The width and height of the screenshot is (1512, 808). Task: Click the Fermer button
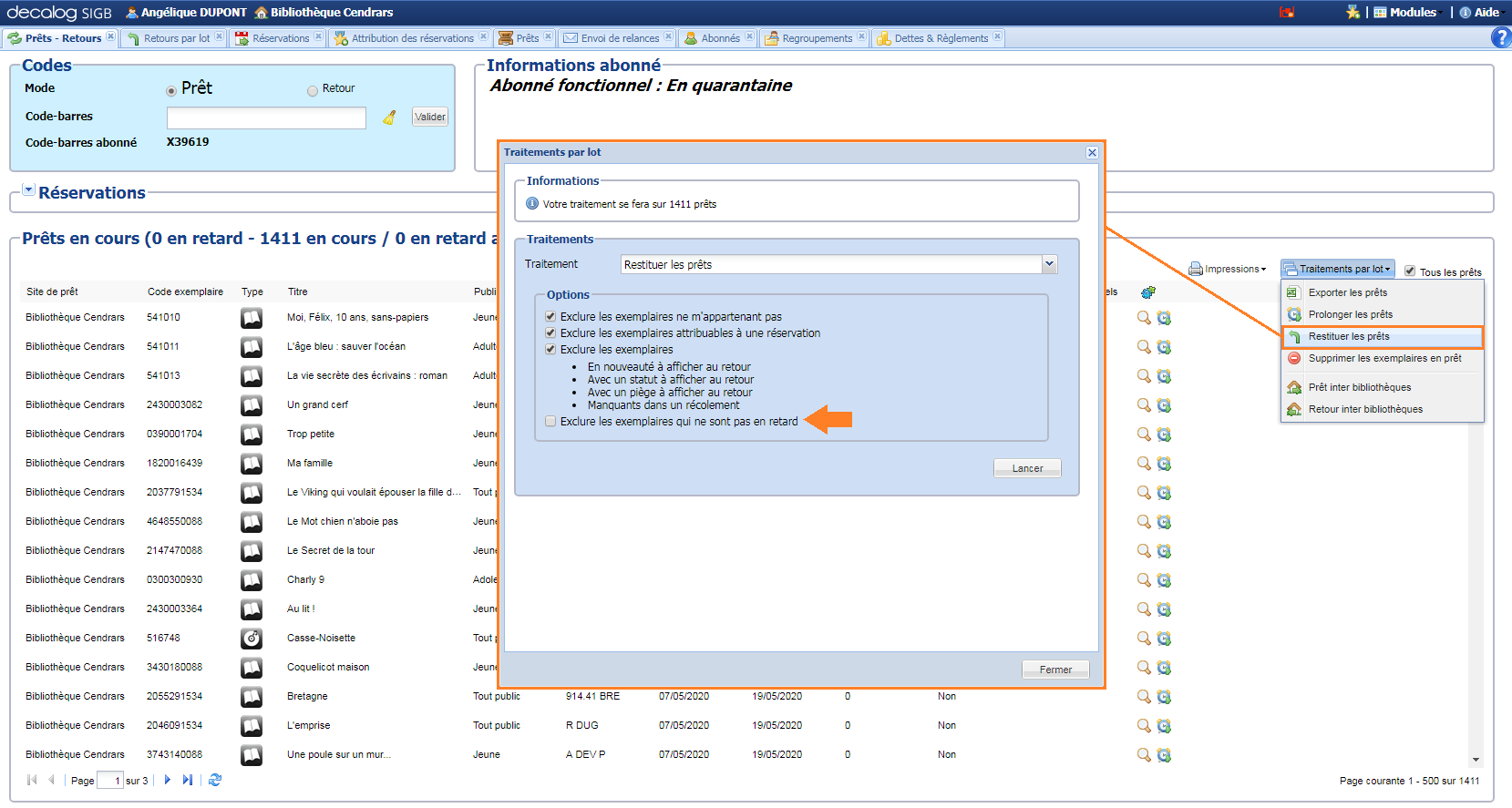pos(1055,670)
